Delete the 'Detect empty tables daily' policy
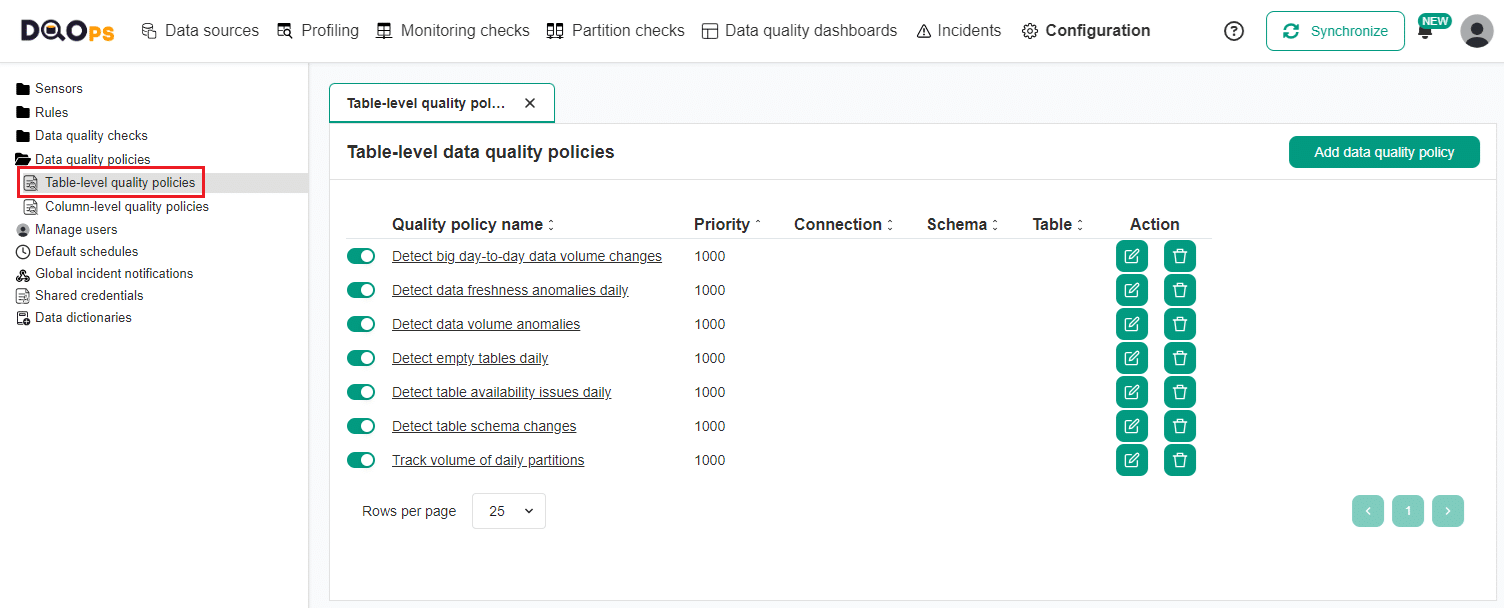Viewport: 1504px width, 610px height. point(1180,358)
